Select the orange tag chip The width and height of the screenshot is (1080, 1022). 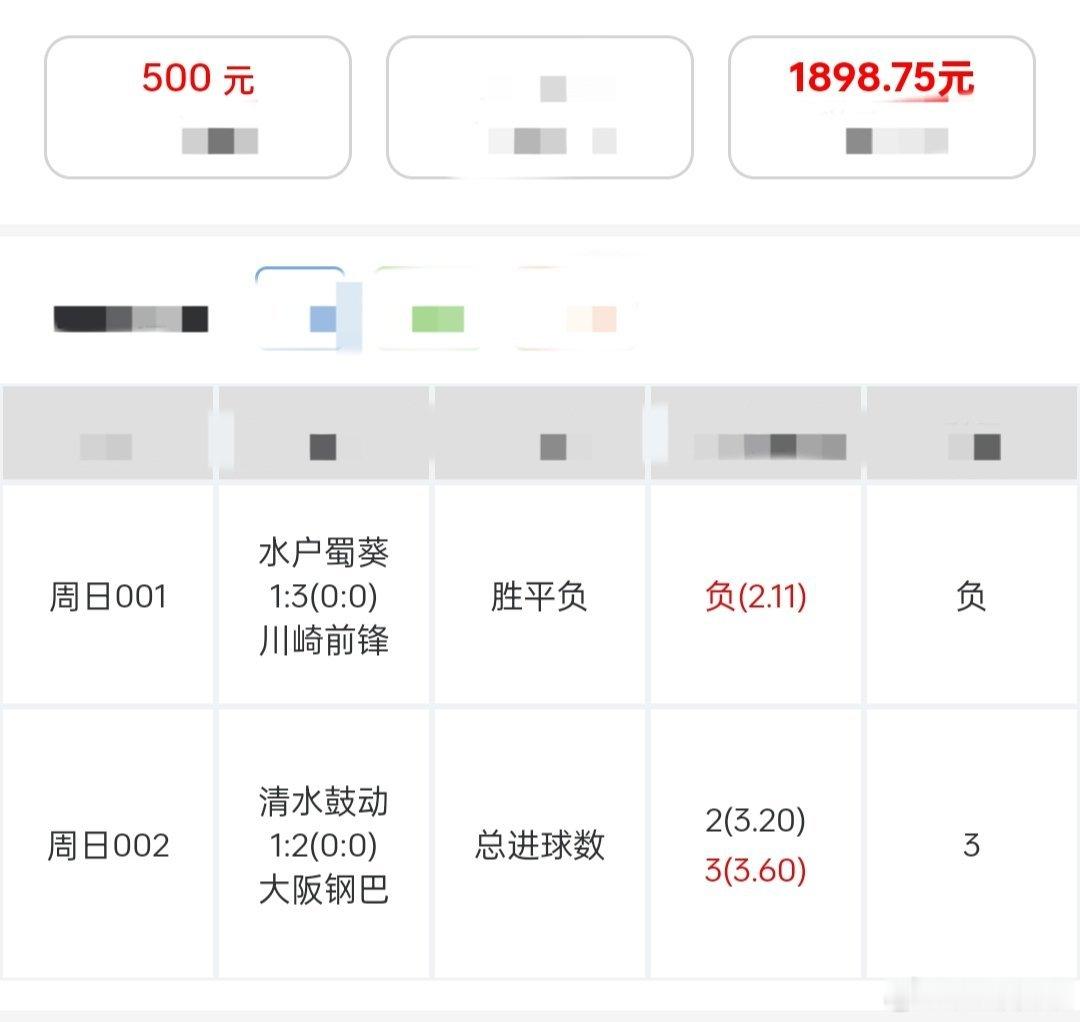(x=577, y=309)
